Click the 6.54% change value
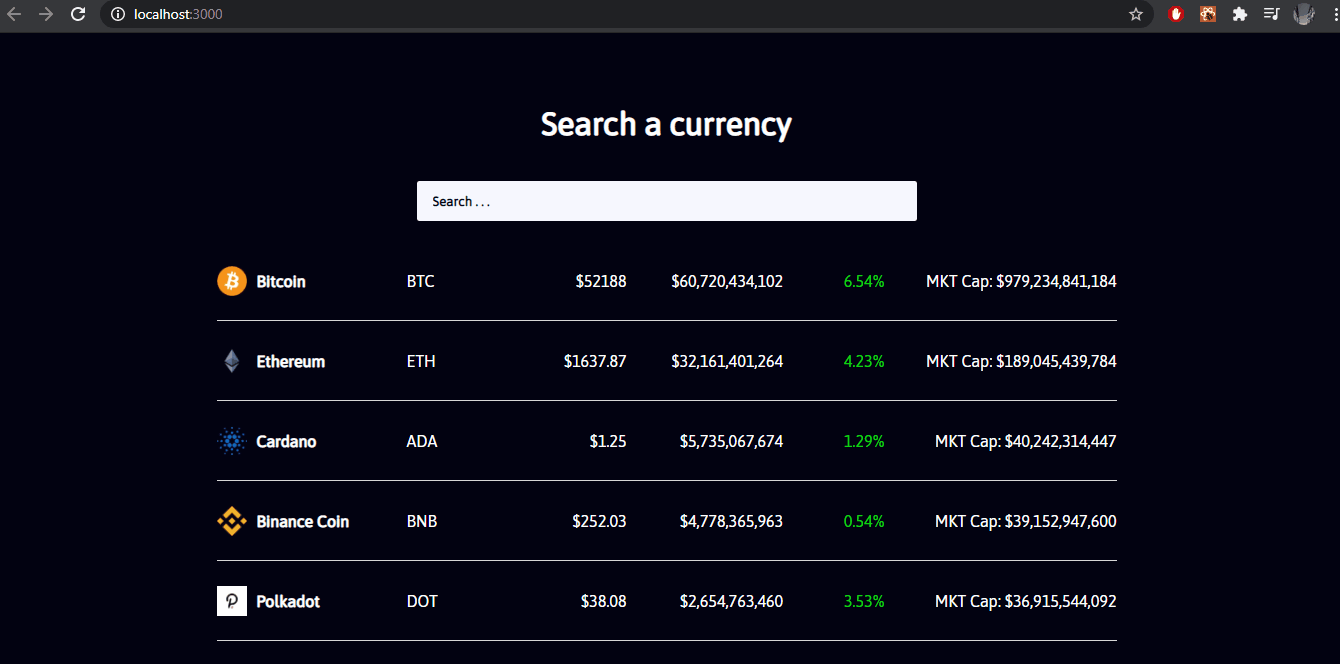1340x664 pixels. click(864, 282)
